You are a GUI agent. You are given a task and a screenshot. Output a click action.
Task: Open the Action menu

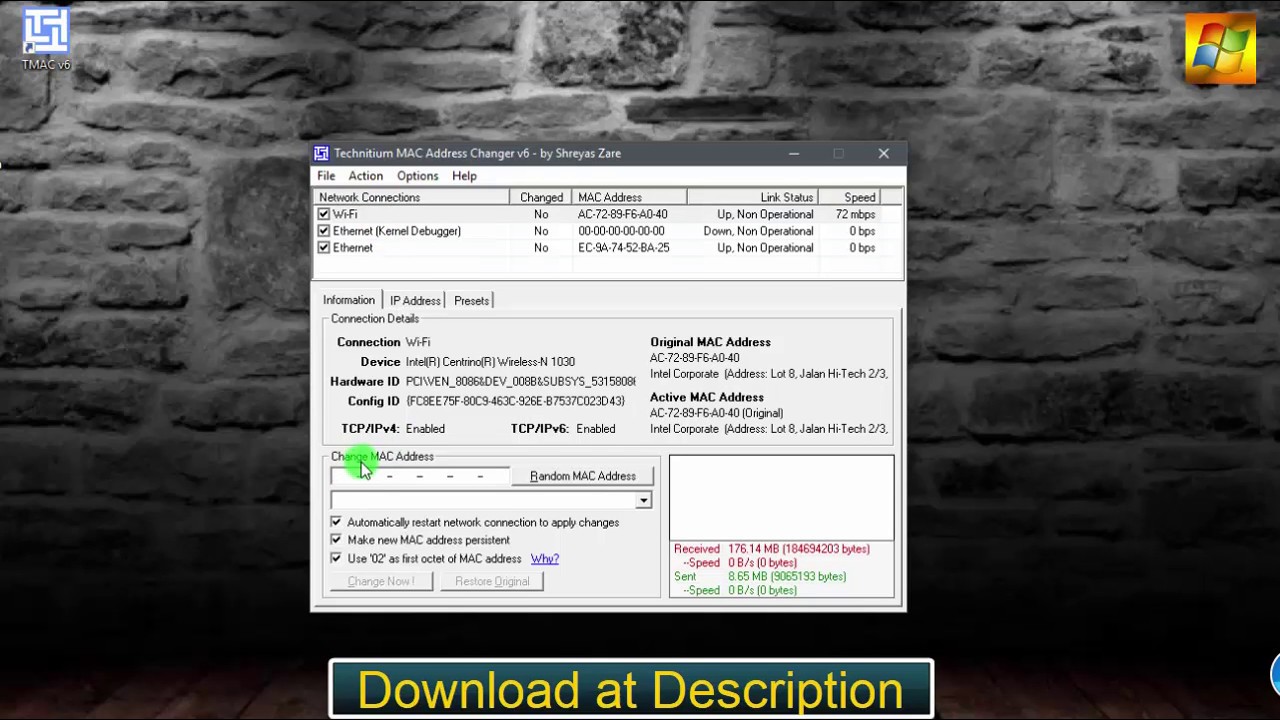(365, 176)
